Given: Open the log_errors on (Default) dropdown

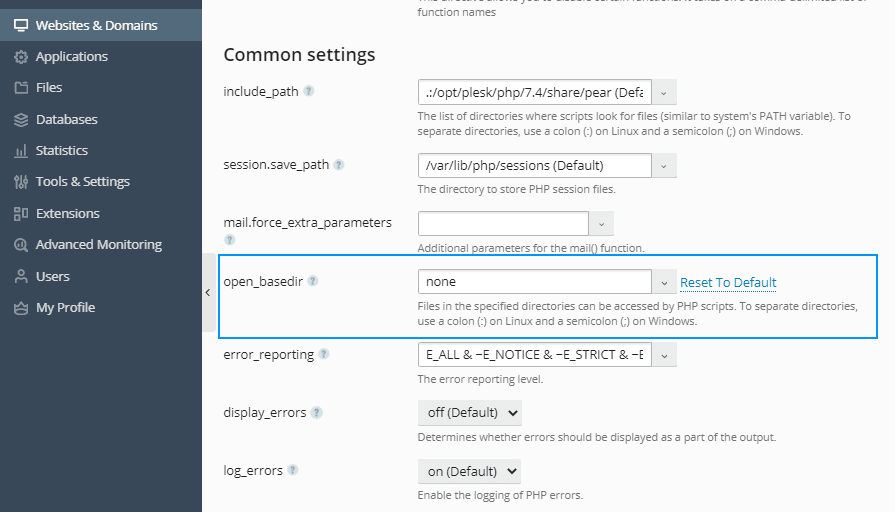Looking at the screenshot, I should pos(469,471).
